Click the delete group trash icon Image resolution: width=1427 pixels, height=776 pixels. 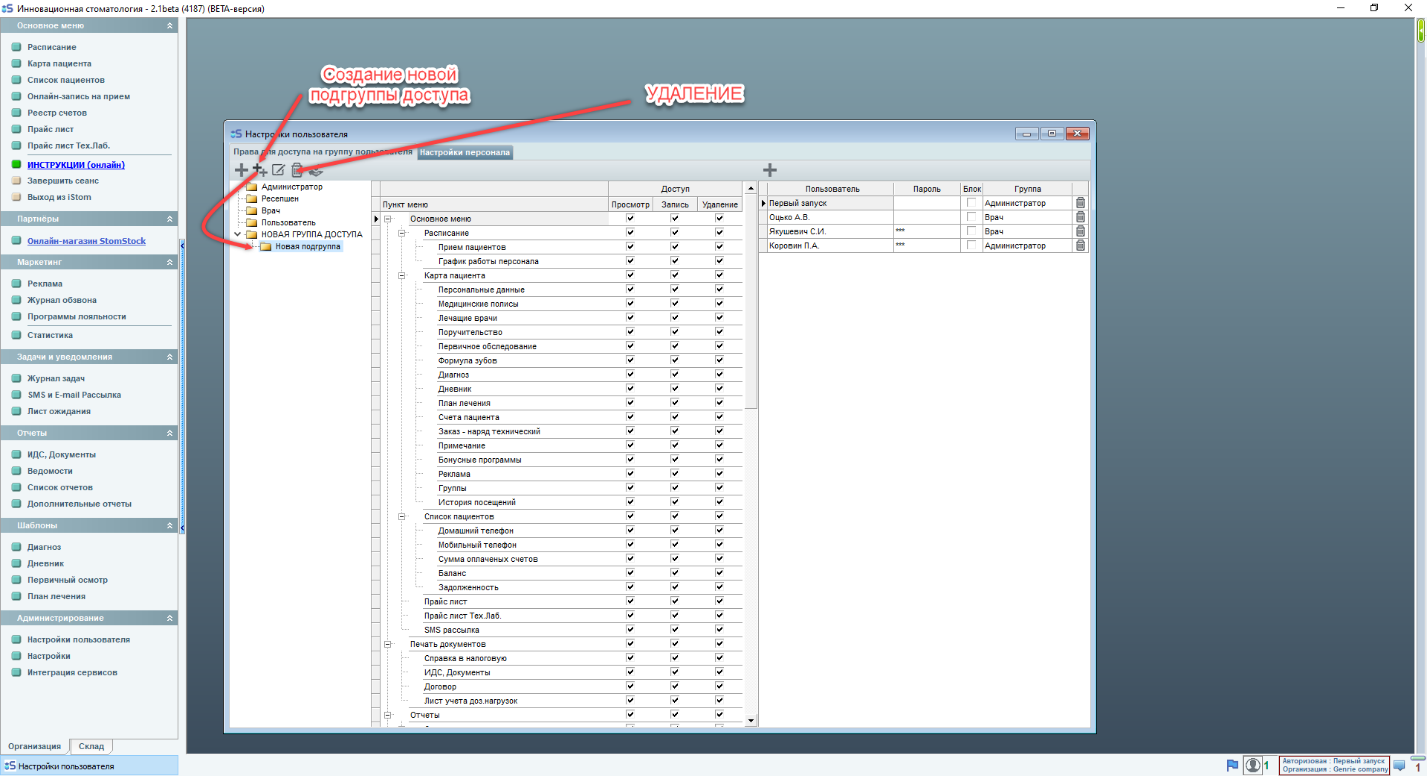[297, 170]
